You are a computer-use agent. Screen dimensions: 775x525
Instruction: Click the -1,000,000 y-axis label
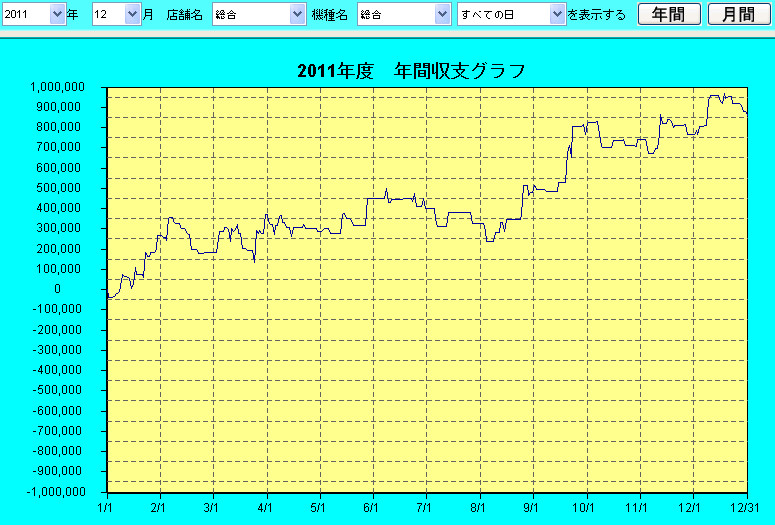(56, 492)
